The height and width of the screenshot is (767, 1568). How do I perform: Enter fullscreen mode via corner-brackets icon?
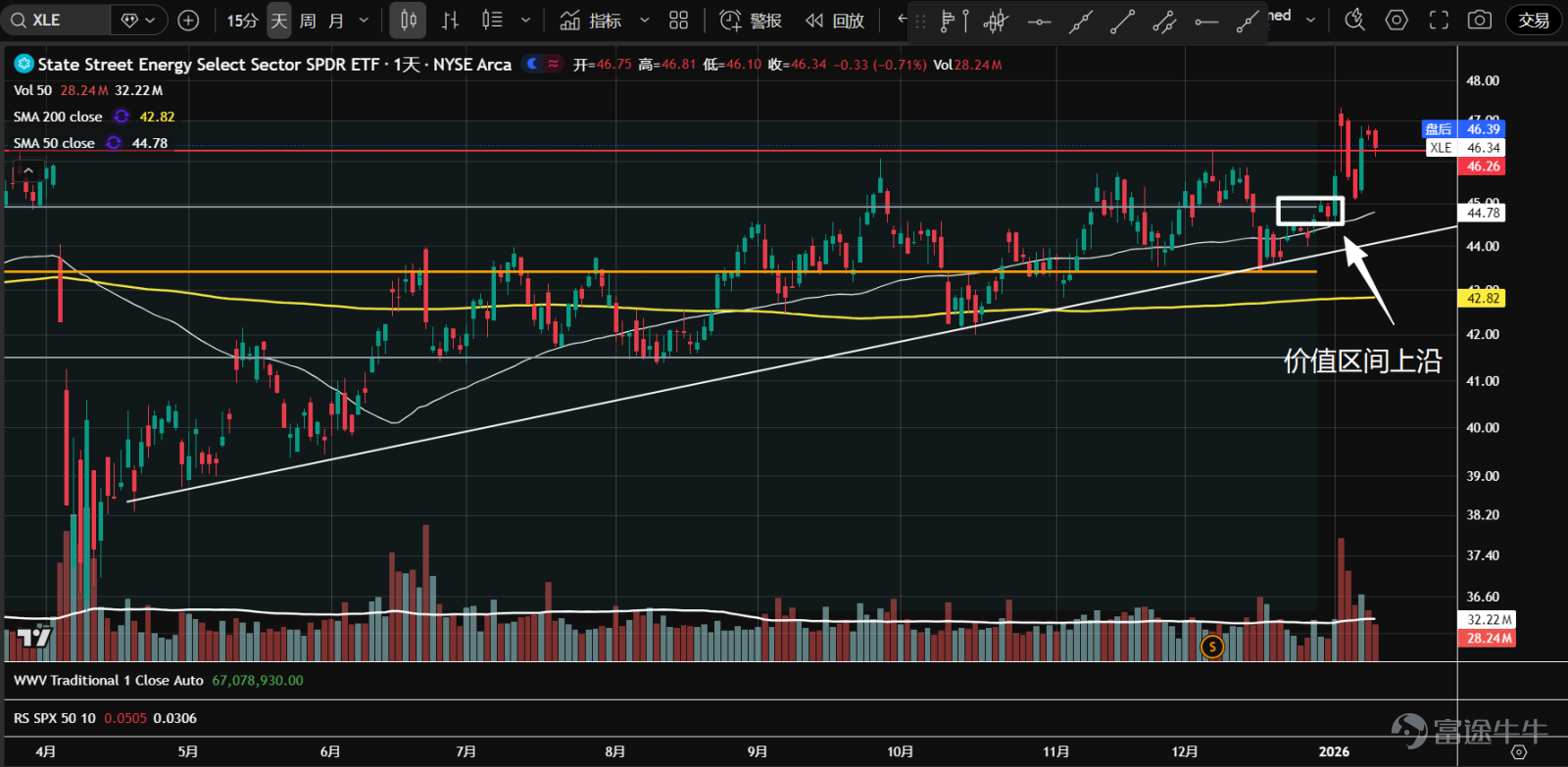(x=1439, y=20)
